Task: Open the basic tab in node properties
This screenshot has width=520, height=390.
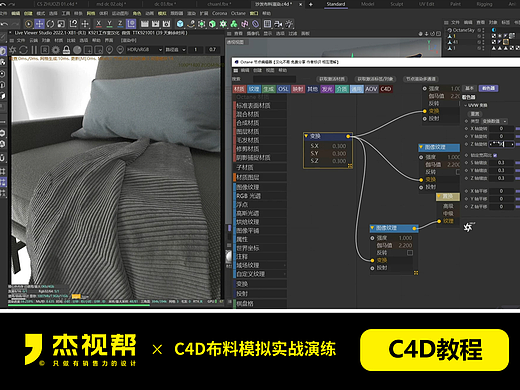Action: click(469, 88)
